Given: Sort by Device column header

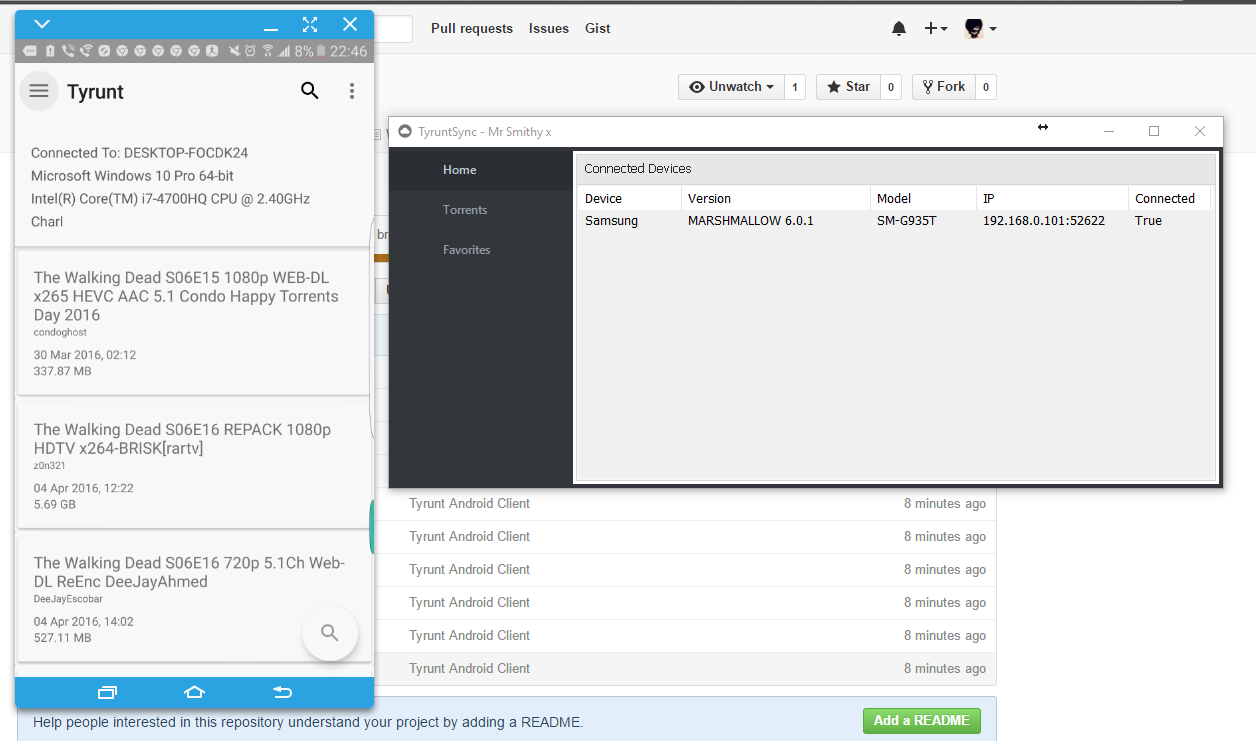Looking at the screenshot, I should point(630,198).
